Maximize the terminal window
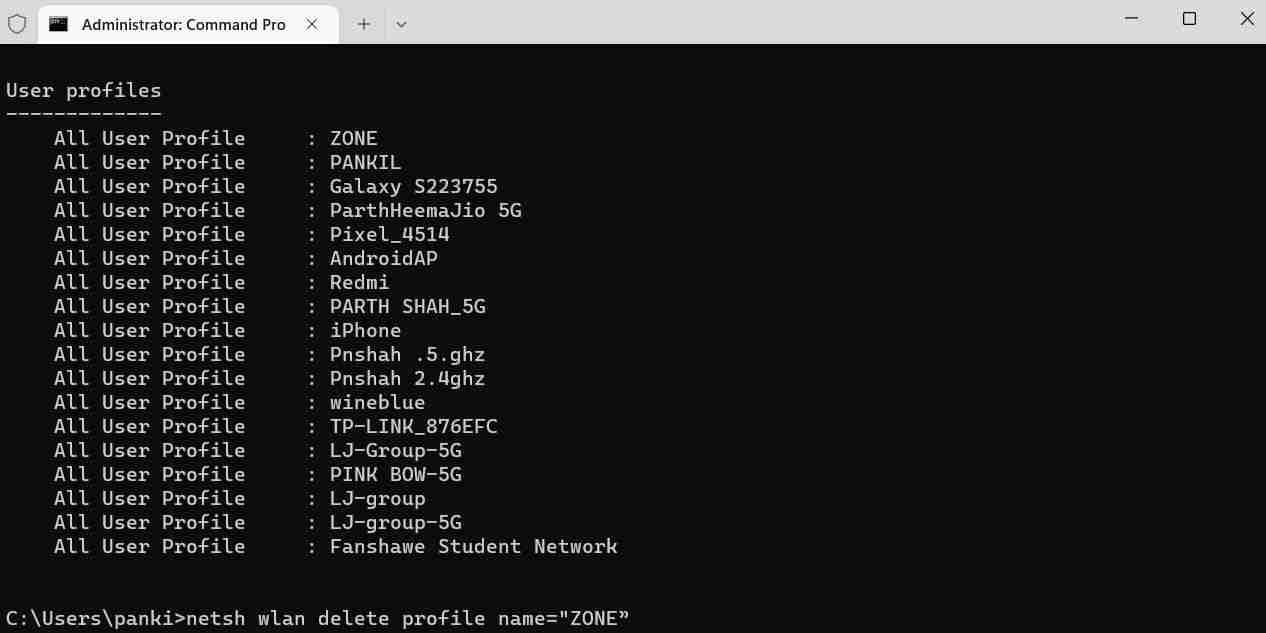Screen dimensions: 1266x633 click(1189, 18)
